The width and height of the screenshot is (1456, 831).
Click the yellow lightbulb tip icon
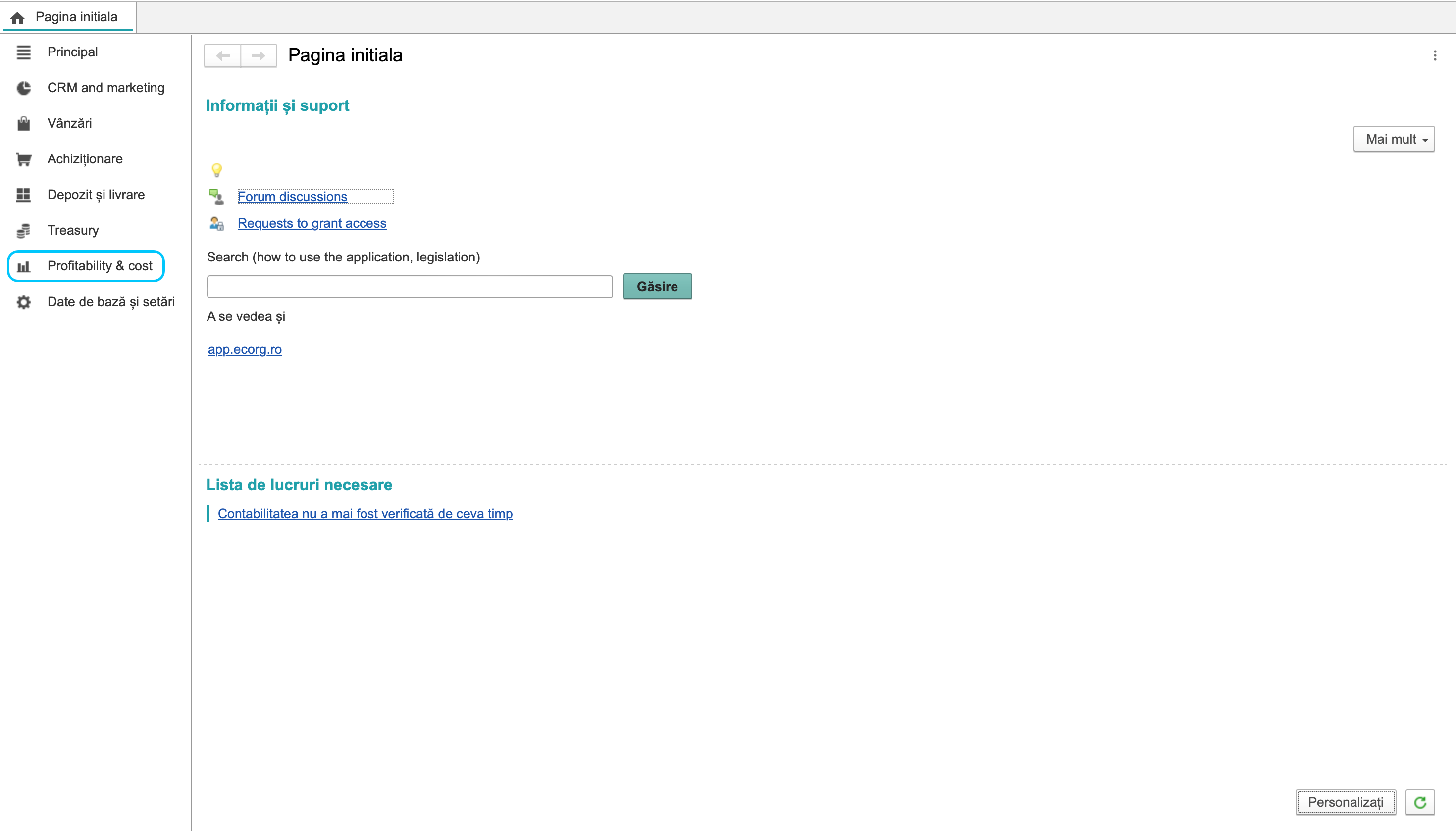click(x=217, y=170)
